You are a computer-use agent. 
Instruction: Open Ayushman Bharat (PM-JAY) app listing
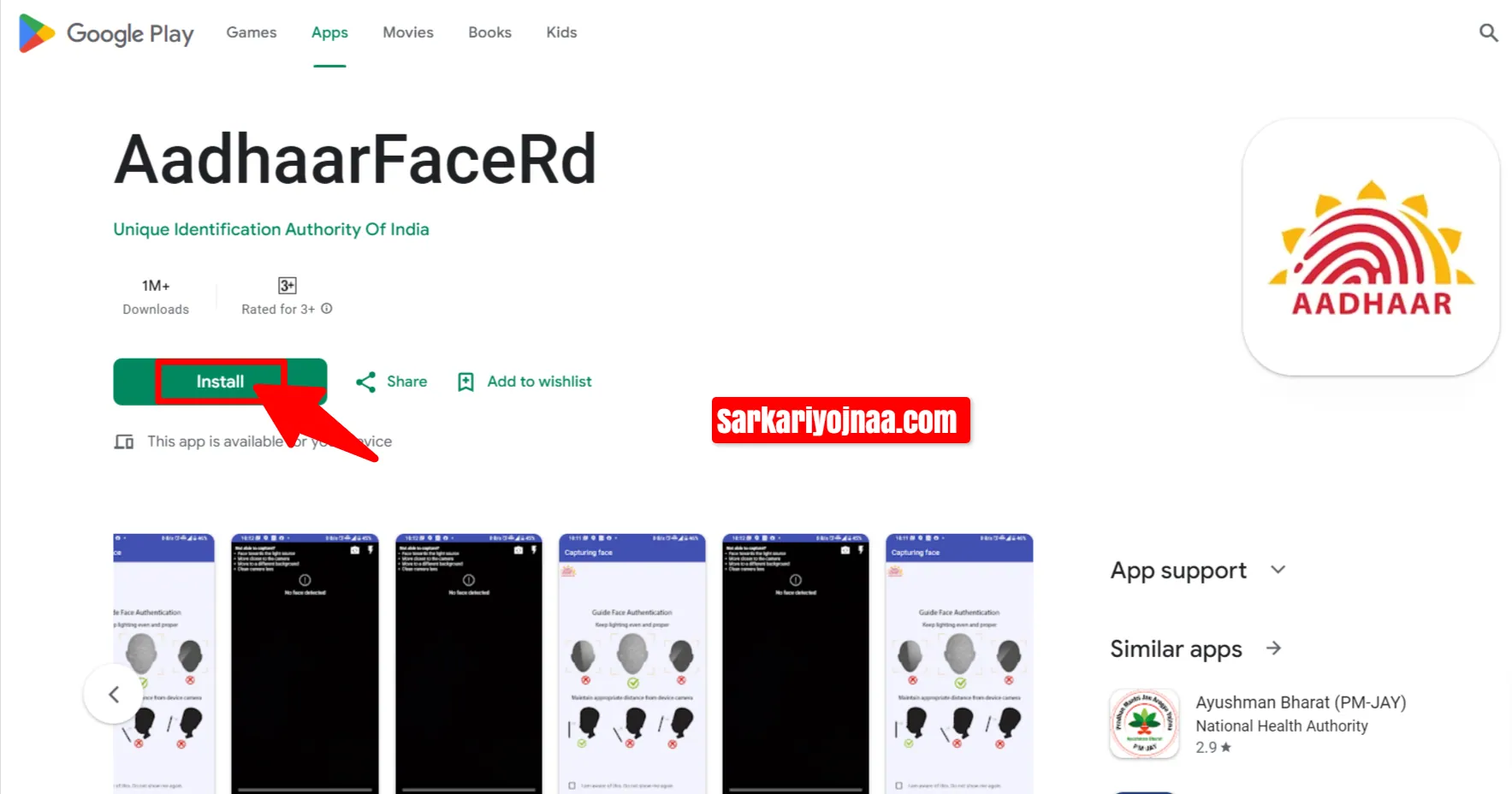click(x=1301, y=702)
